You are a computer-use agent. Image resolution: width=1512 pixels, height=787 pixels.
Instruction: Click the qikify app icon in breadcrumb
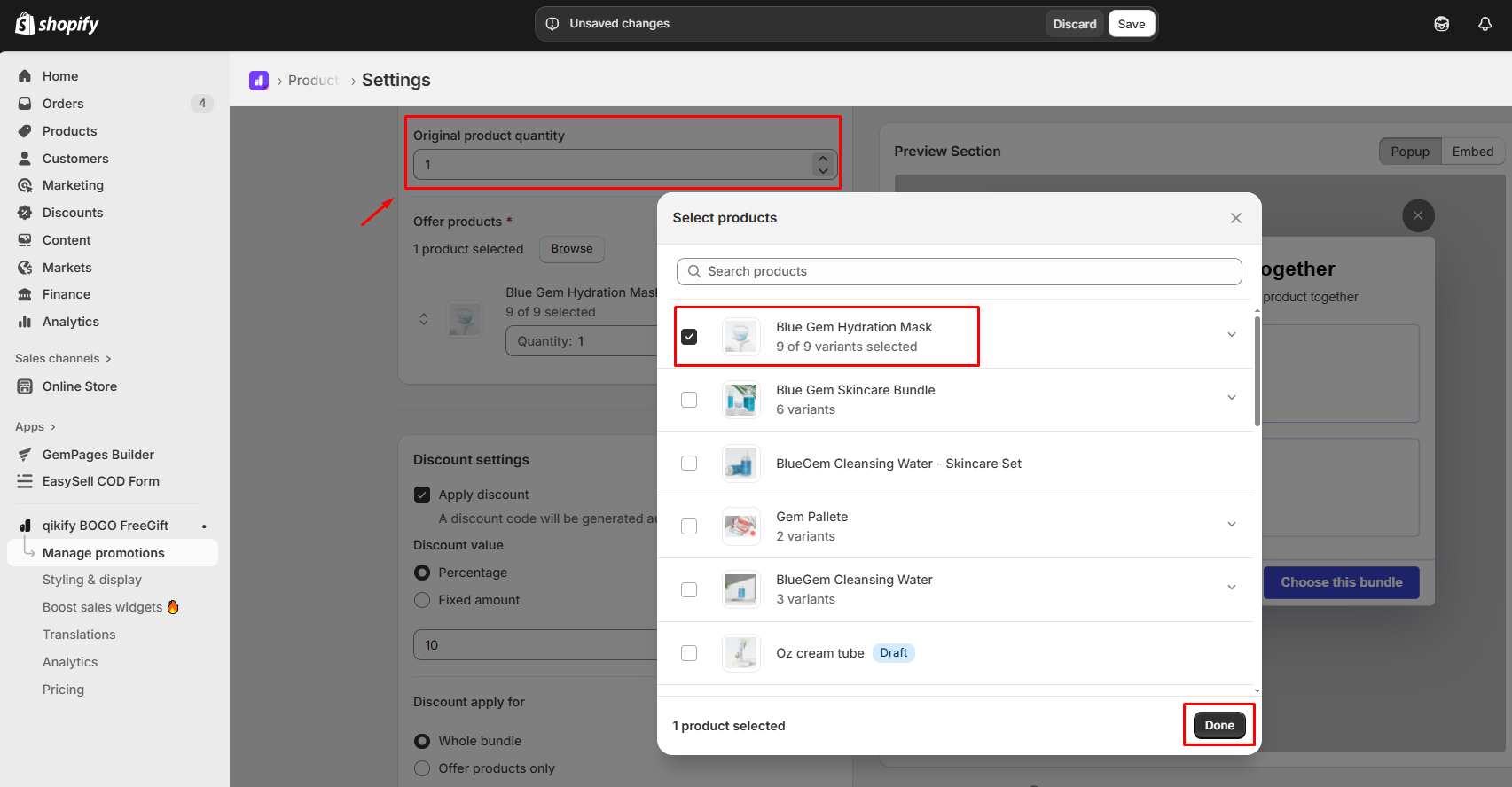[259, 81]
